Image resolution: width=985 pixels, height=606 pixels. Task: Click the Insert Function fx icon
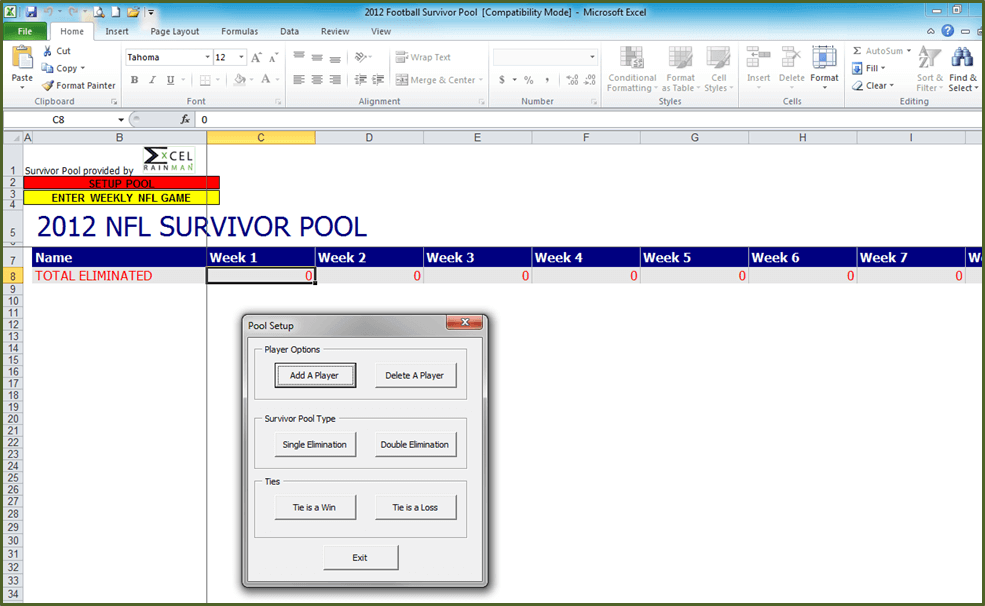pyautogui.click(x=185, y=119)
